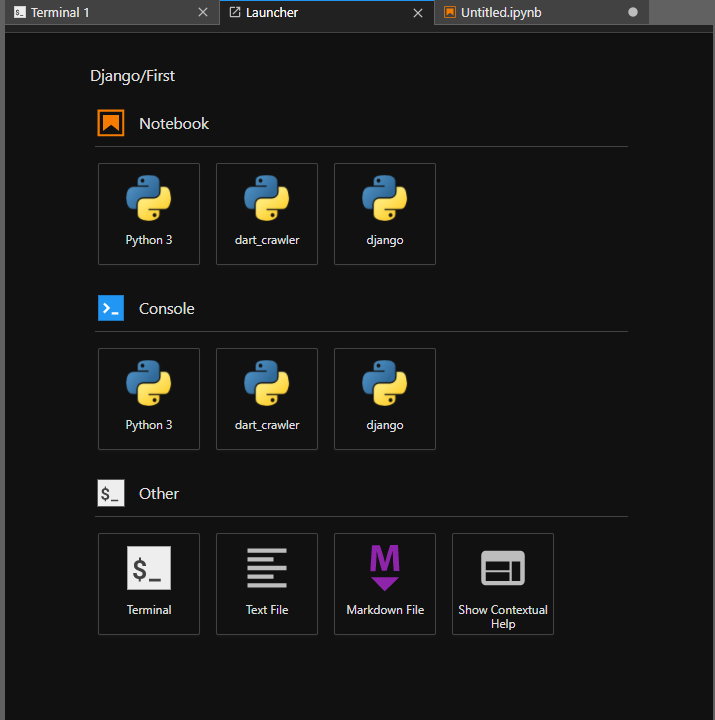Image resolution: width=715 pixels, height=720 pixels.
Task: Click the unsaved dot on Untitled.ipynb tab
Action: click(633, 12)
